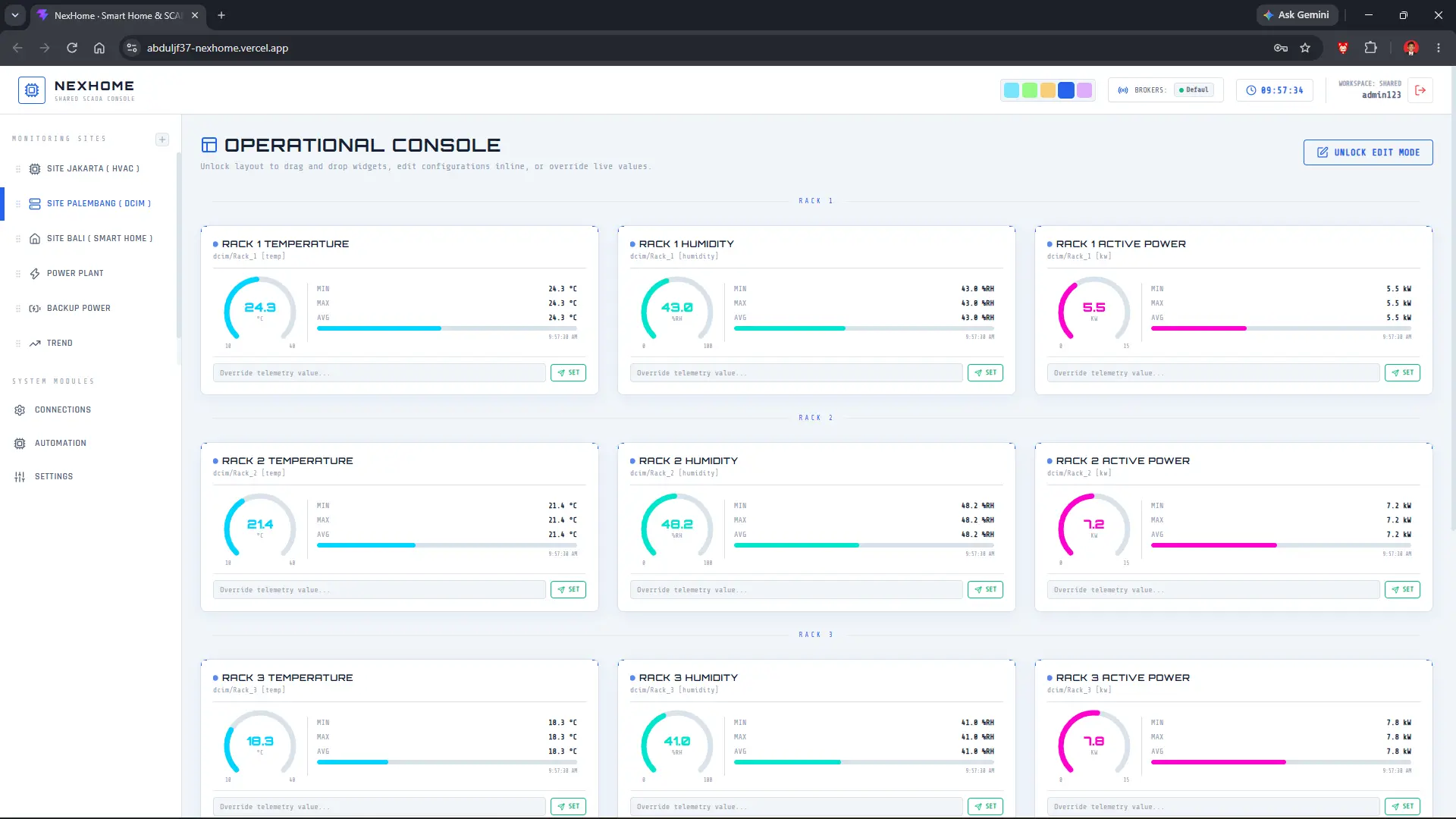Open Automation module
This screenshot has height=819, width=1456.
(x=61, y=444)
